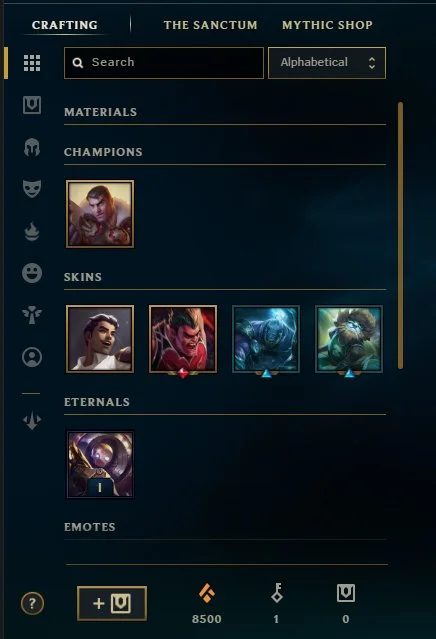The height and width of the screenshot is (639, 436).
Task: Click the loot search field
Action: pos(164,63)
